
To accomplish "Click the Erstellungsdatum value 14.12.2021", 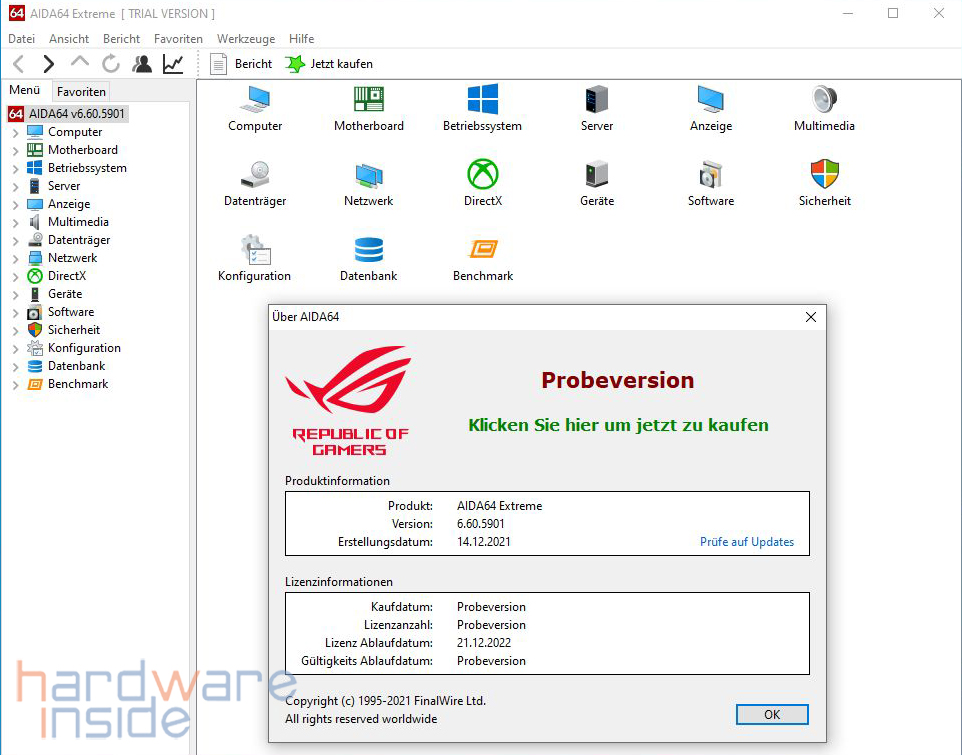I will pos(483,542).
